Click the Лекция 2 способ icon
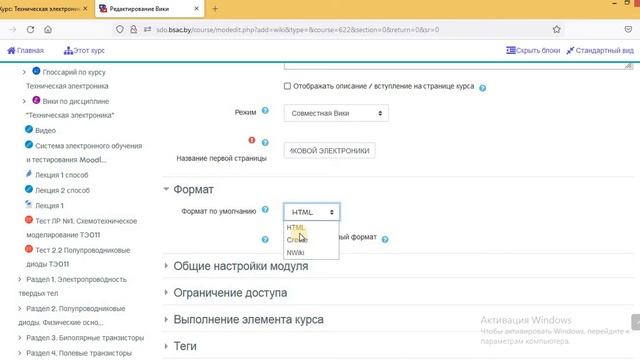Viewport: 640px width, 360px height. click(29, 189)
